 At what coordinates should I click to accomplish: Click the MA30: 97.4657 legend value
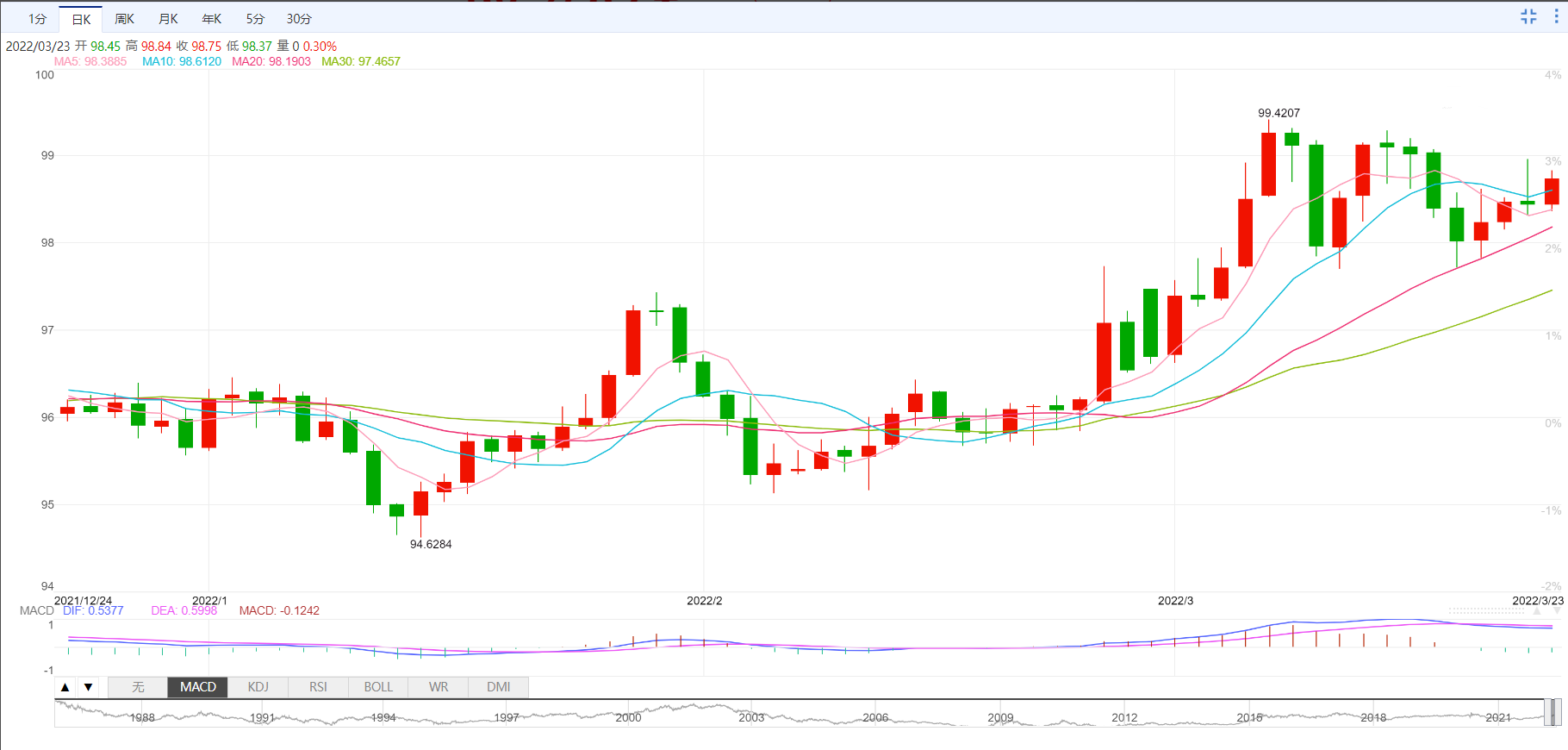point(361,61)
